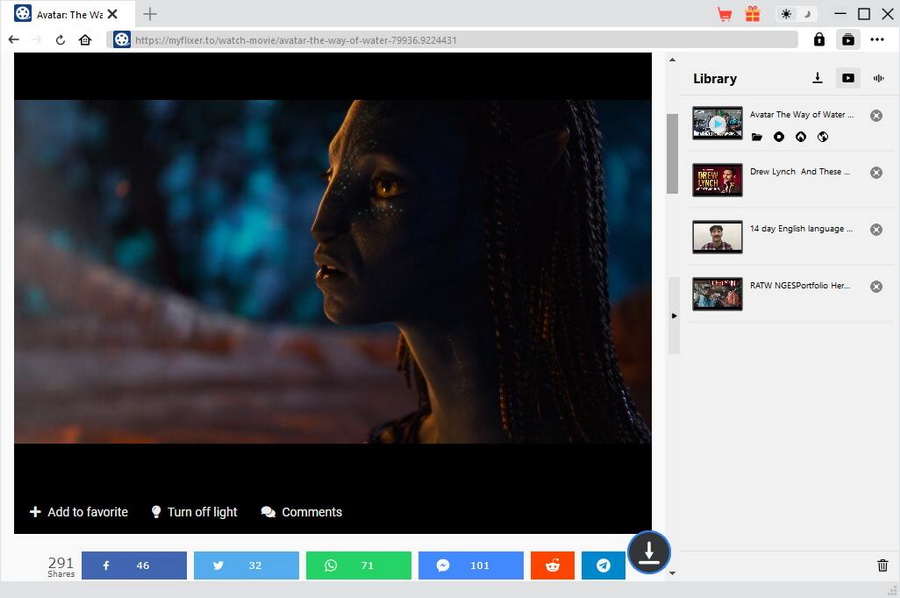Click the padlock icon beside address bar

(x=819, y=40)
